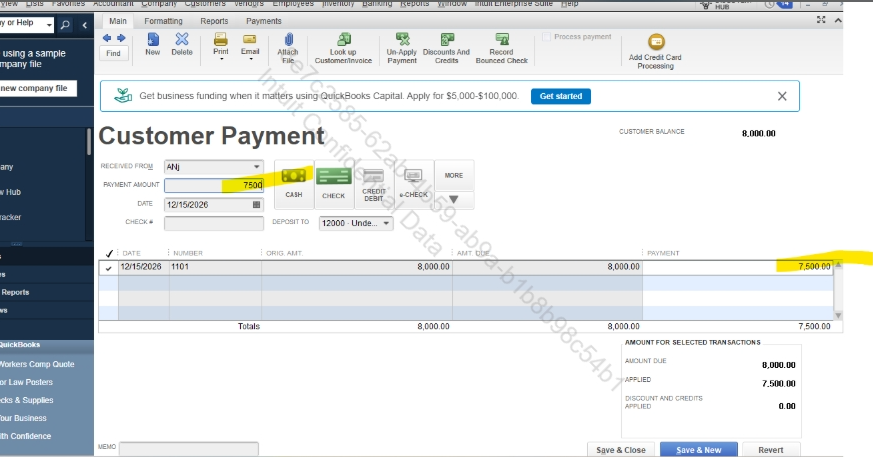Click the Payment Amount field
The width and height of the screenshot is (873, 457).
point(214,185)
